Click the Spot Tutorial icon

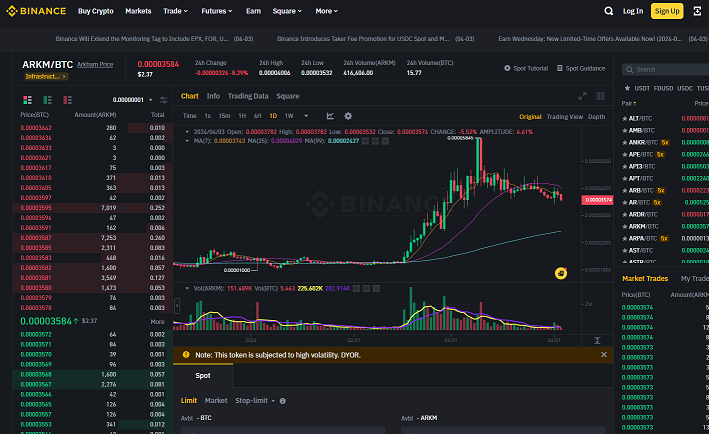(x=507, y=68)
